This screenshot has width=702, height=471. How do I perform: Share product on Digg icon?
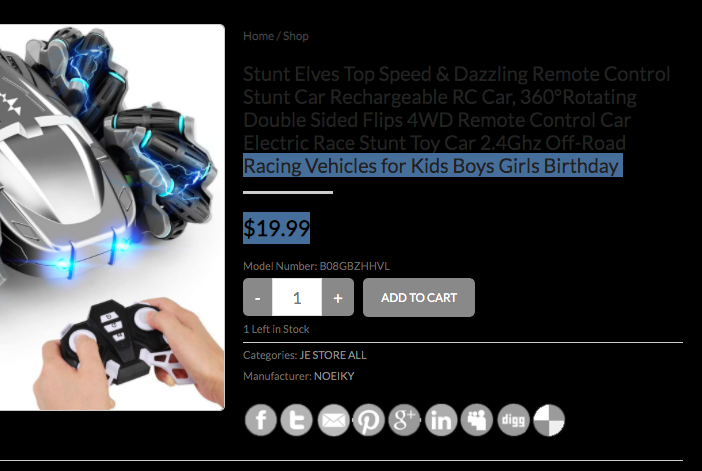[513, 420]
